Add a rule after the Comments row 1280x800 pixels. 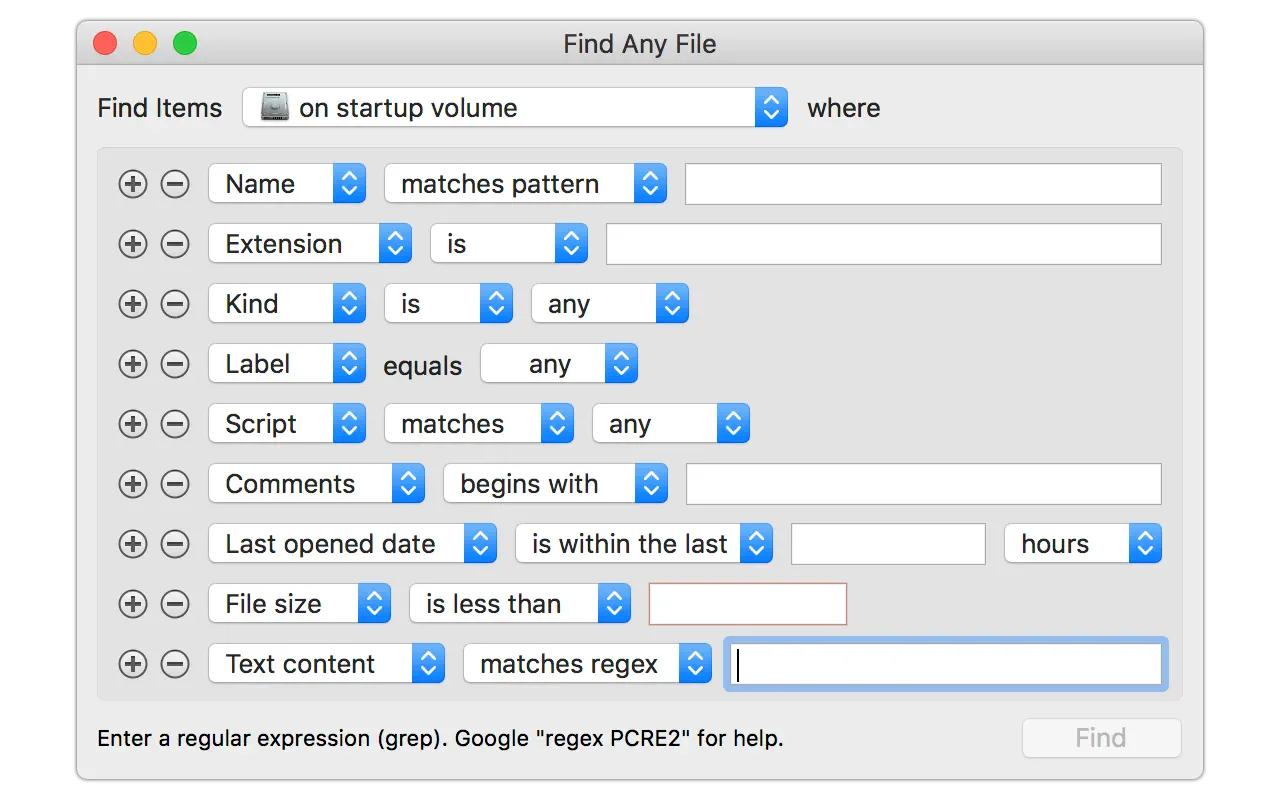point(132,484)
